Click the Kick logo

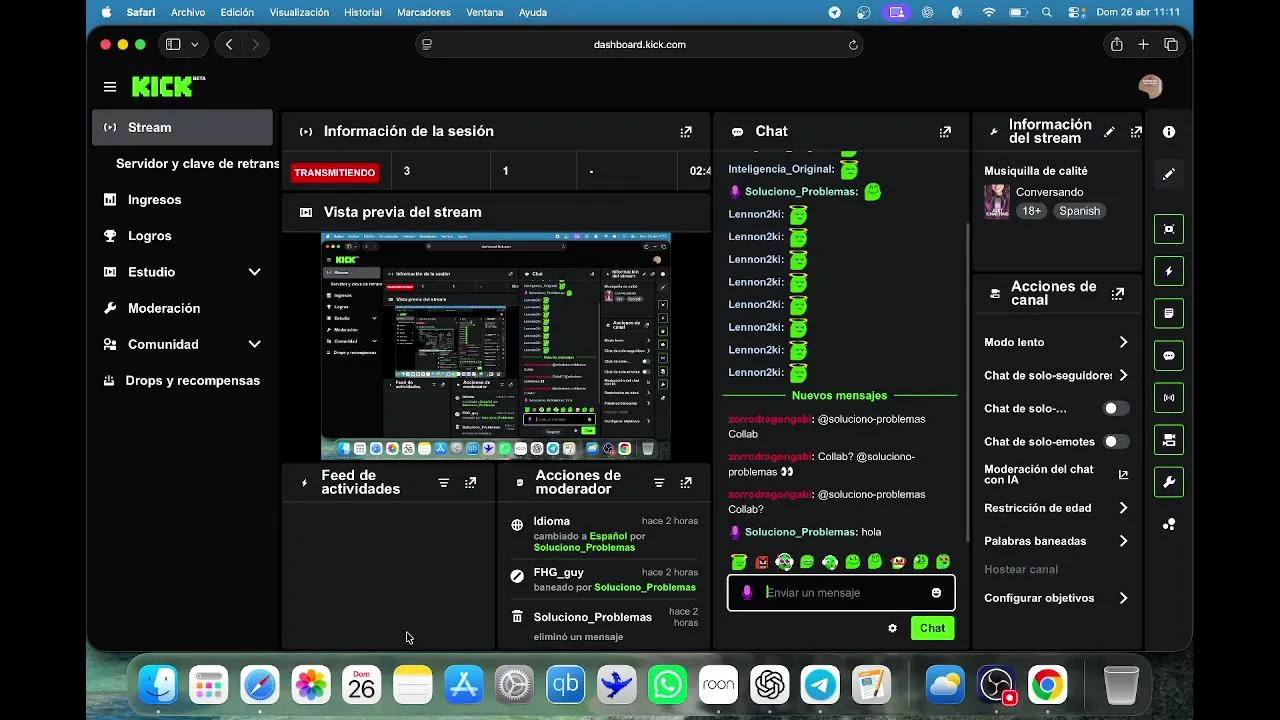(168, 87)
